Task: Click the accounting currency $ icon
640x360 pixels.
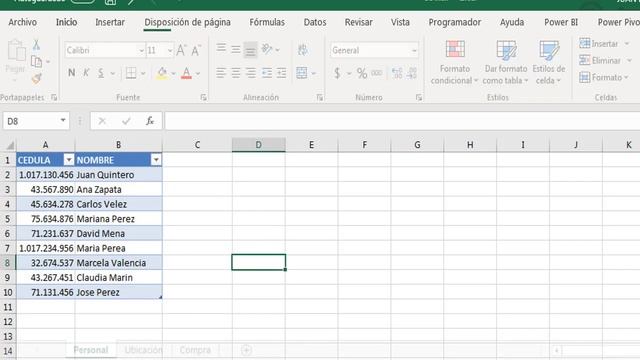Action: tap(337, 73)
